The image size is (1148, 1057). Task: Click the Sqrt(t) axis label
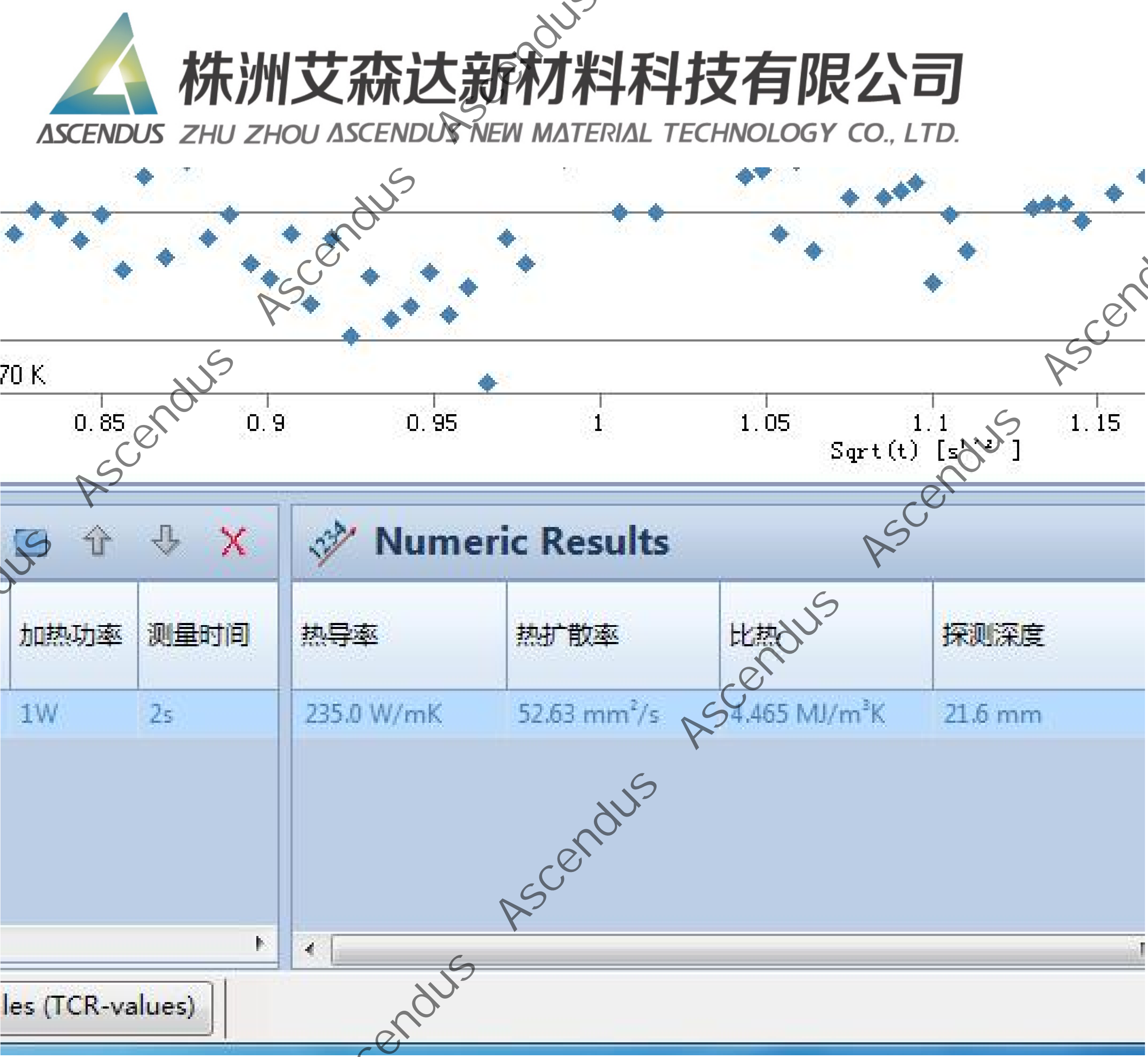click(x=925, y=451)
